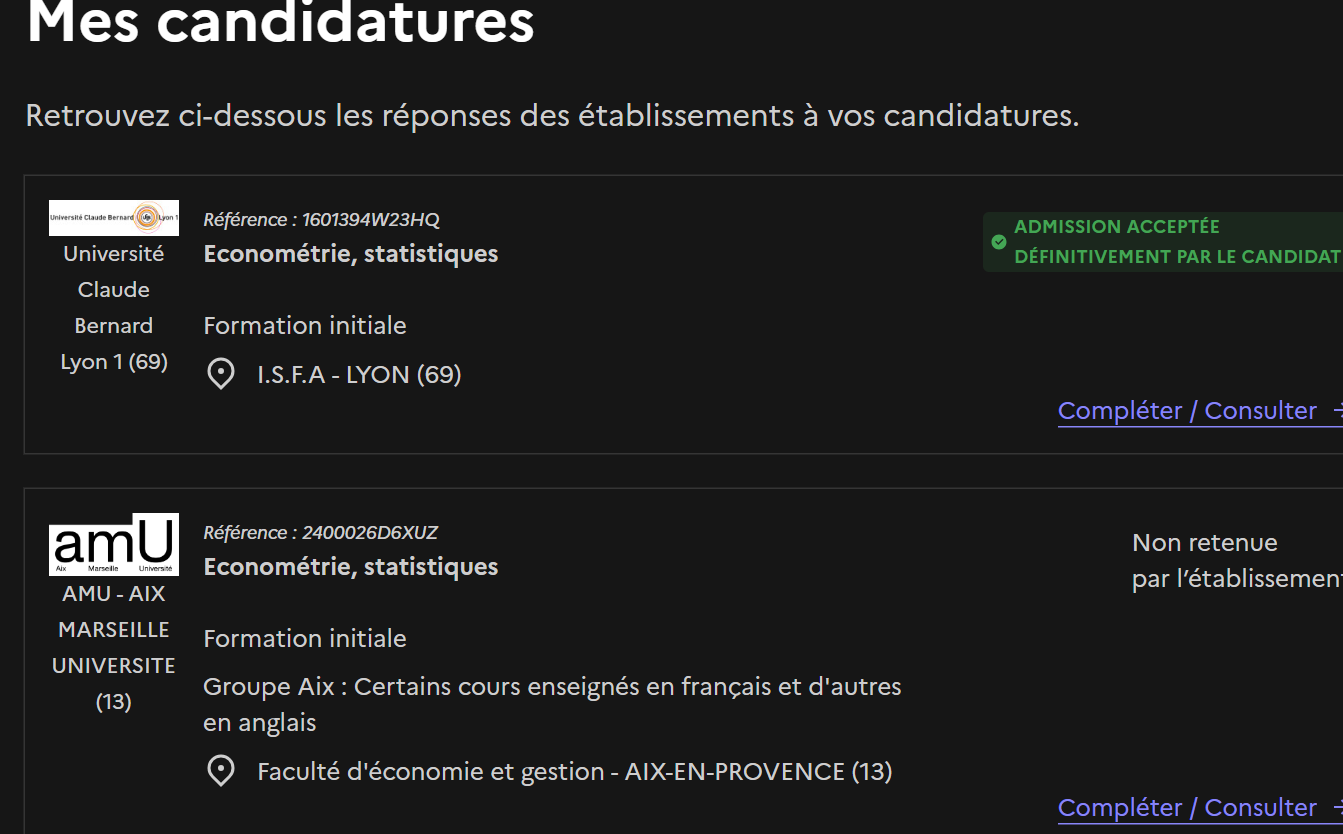Image resolution: width=1343 pixels, height=834 pixels.
Task: Open Compléter / Consulter for the Lyon 1 application
Action: click(1187, 411)
